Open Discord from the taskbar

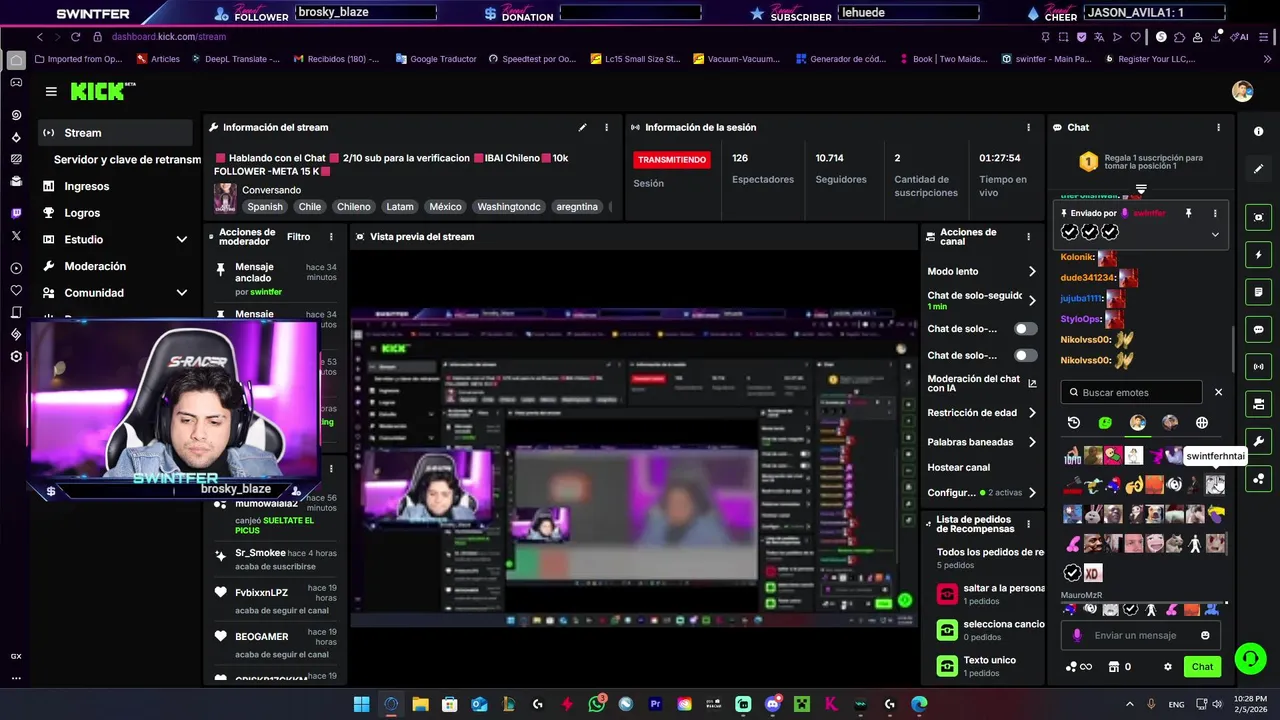tap(772, 704)
